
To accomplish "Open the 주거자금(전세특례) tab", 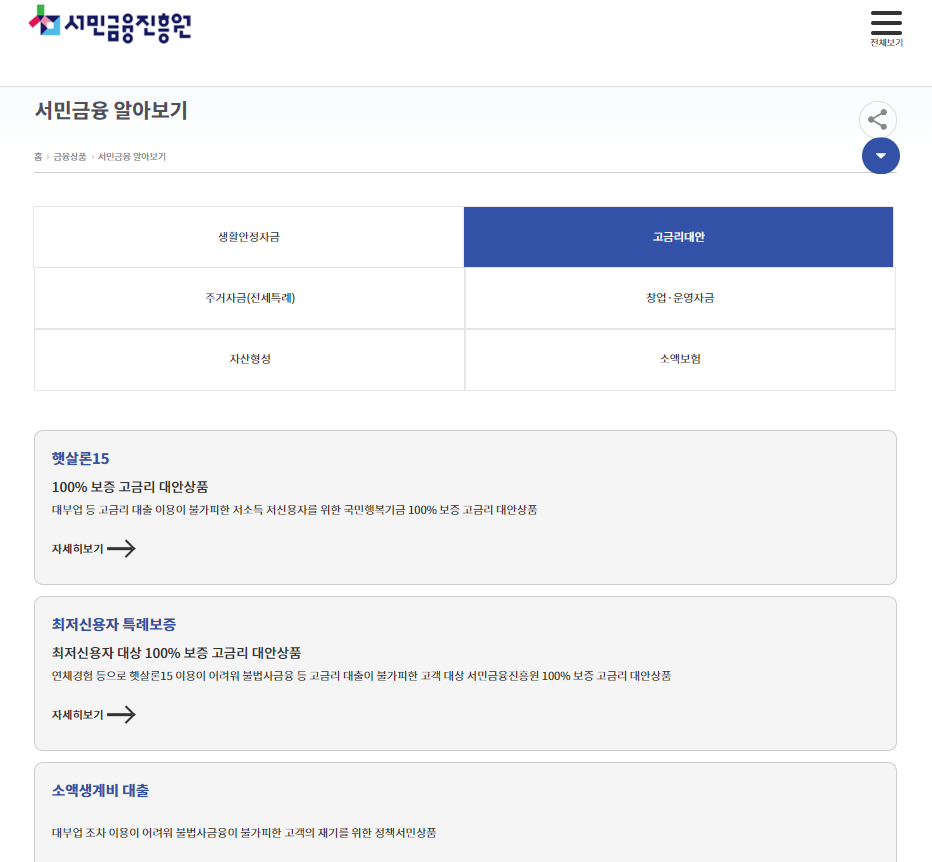I will click(249, 297).
